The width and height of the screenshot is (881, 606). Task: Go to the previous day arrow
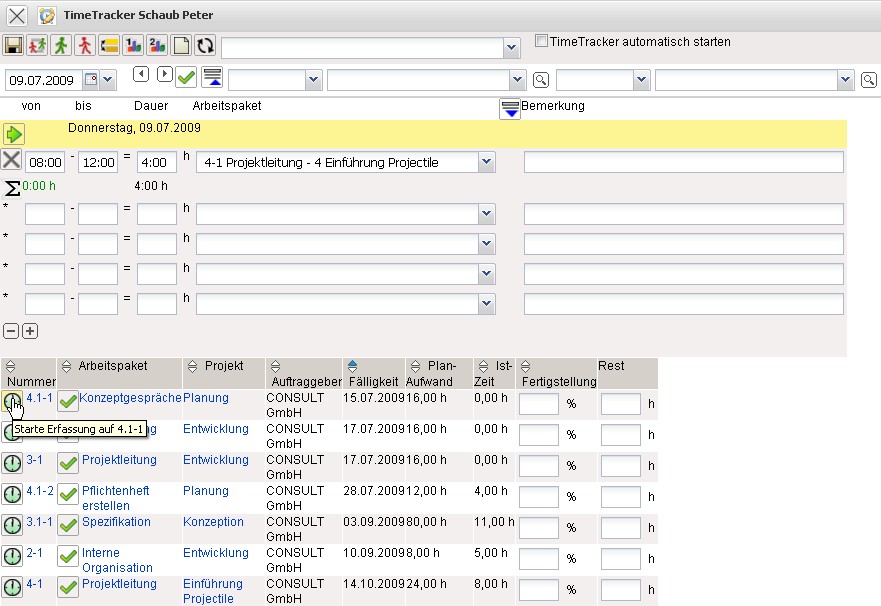pyautogui.click(x=141, y=75)
